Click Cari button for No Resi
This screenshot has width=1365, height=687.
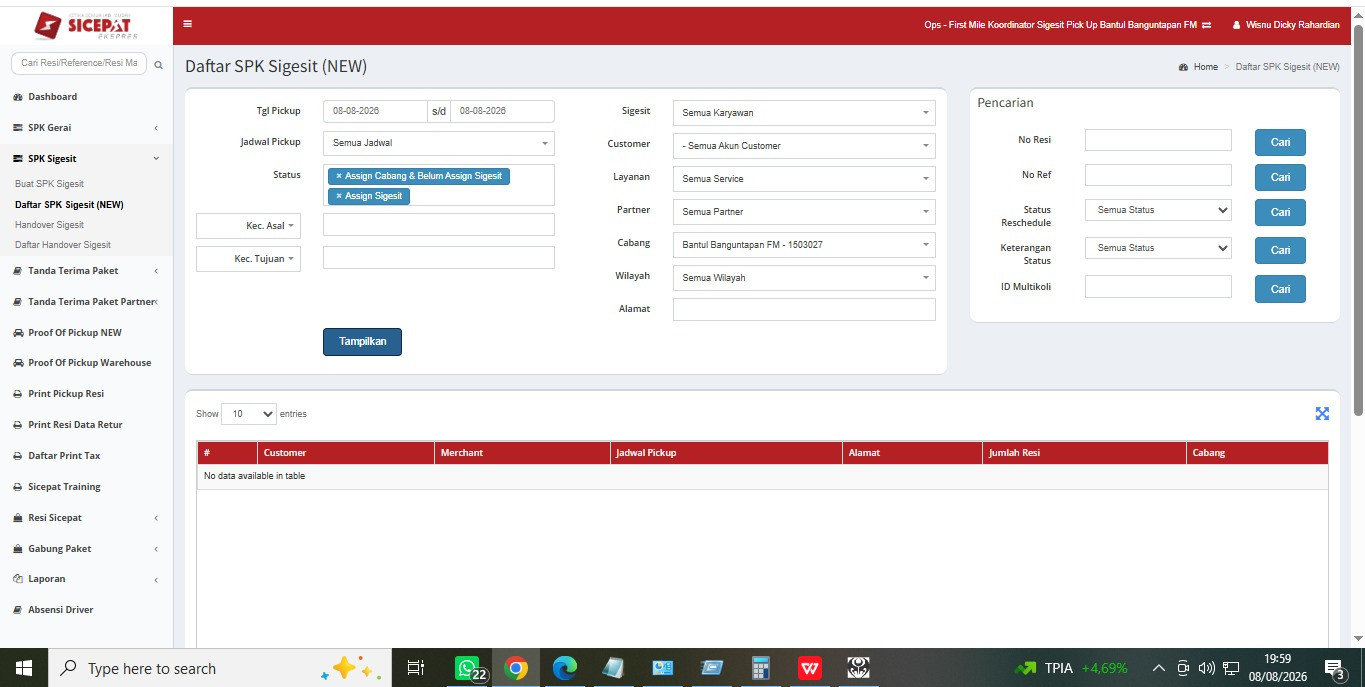click(x=1280, y=142)
